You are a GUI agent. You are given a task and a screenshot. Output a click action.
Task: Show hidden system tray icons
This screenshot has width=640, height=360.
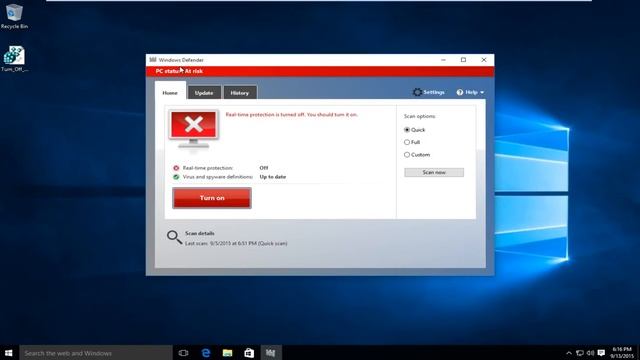[x=569, y=353]
